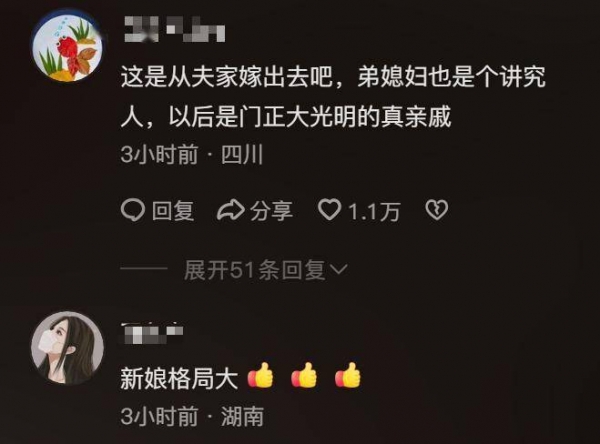Tap the 3小时前 · 湖南 timestamp

(192, 416)
